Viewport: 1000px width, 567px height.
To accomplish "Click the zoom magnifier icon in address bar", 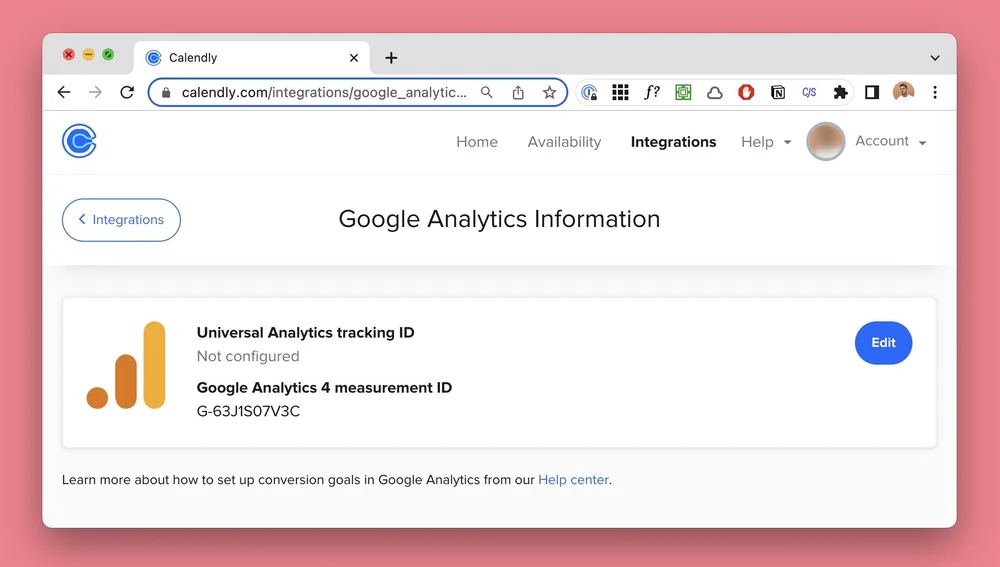I will (x=487, y=92).
